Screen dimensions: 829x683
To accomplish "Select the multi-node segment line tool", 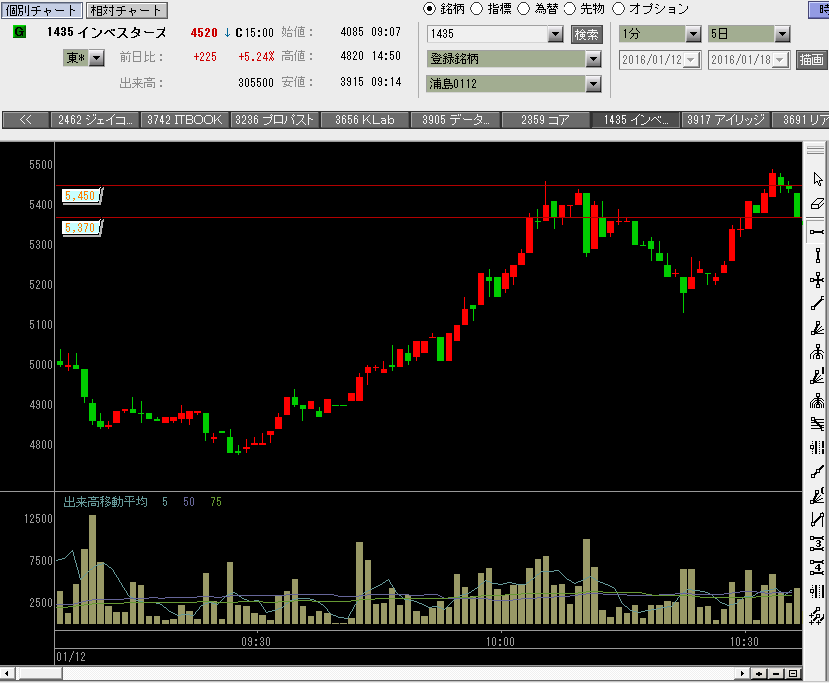I will tap(817, 472).
